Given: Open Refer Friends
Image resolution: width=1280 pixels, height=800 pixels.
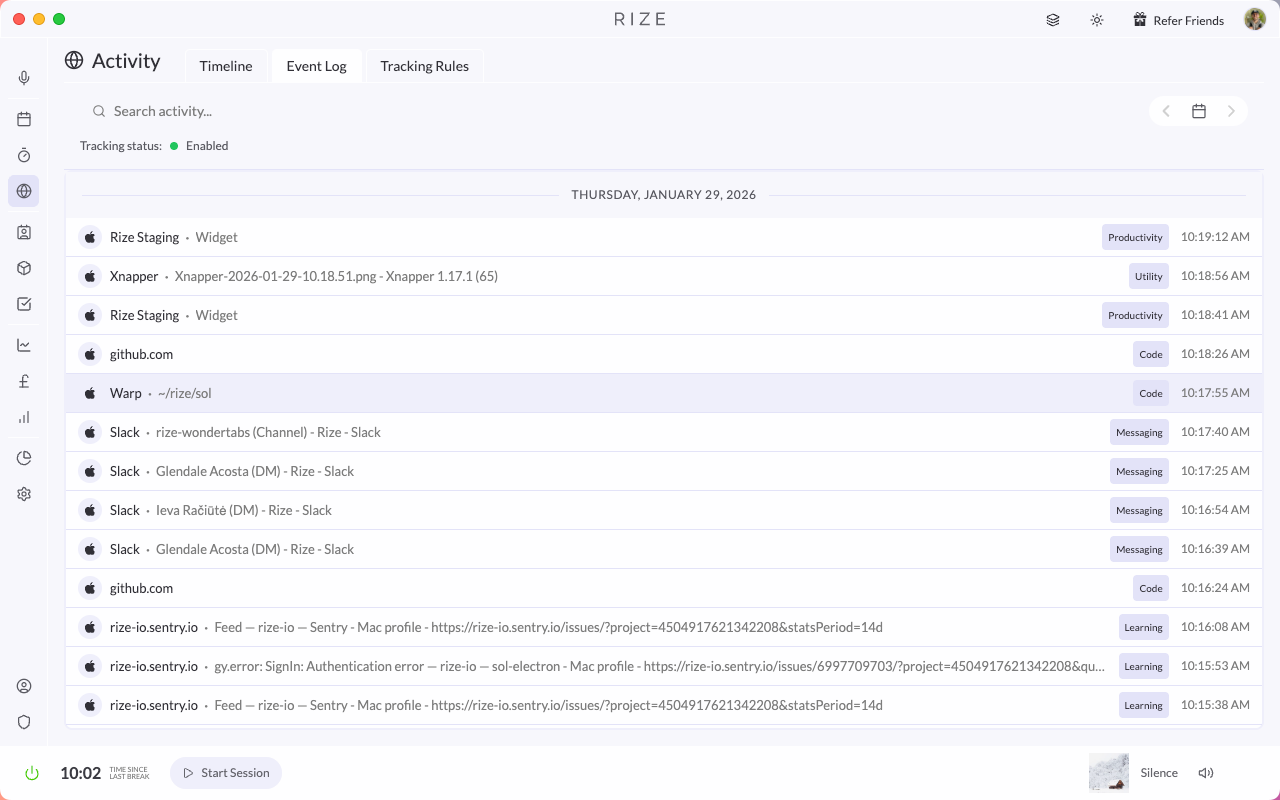Looking at the screenshot, I should click(x=1178, y=19).
